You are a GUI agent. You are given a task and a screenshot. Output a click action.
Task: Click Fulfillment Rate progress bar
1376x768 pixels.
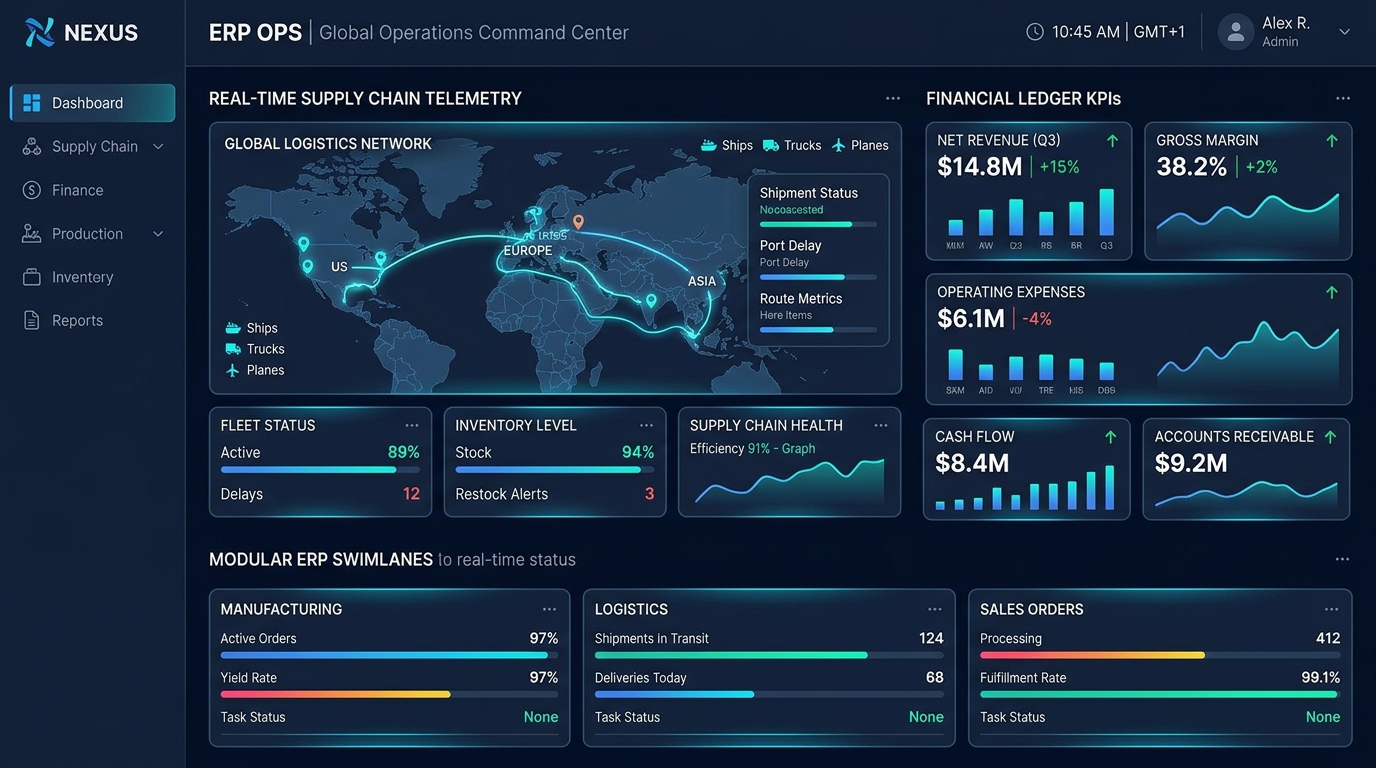click(x=1160, y=694)
